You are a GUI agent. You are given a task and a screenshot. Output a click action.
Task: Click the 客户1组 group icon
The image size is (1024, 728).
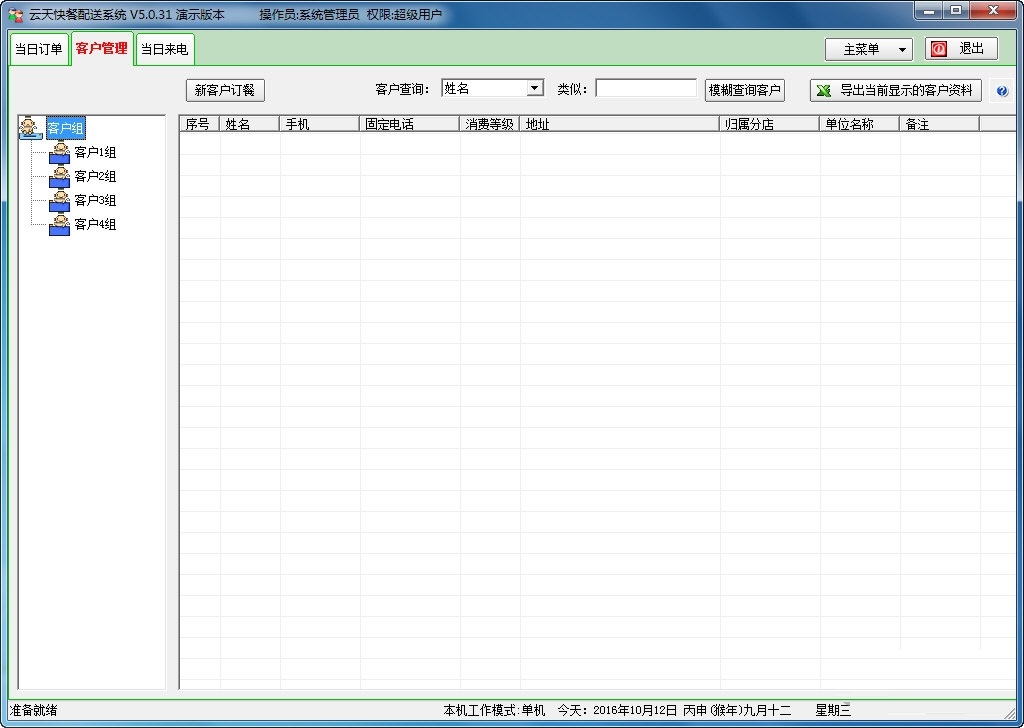click(x=59, y=153)
